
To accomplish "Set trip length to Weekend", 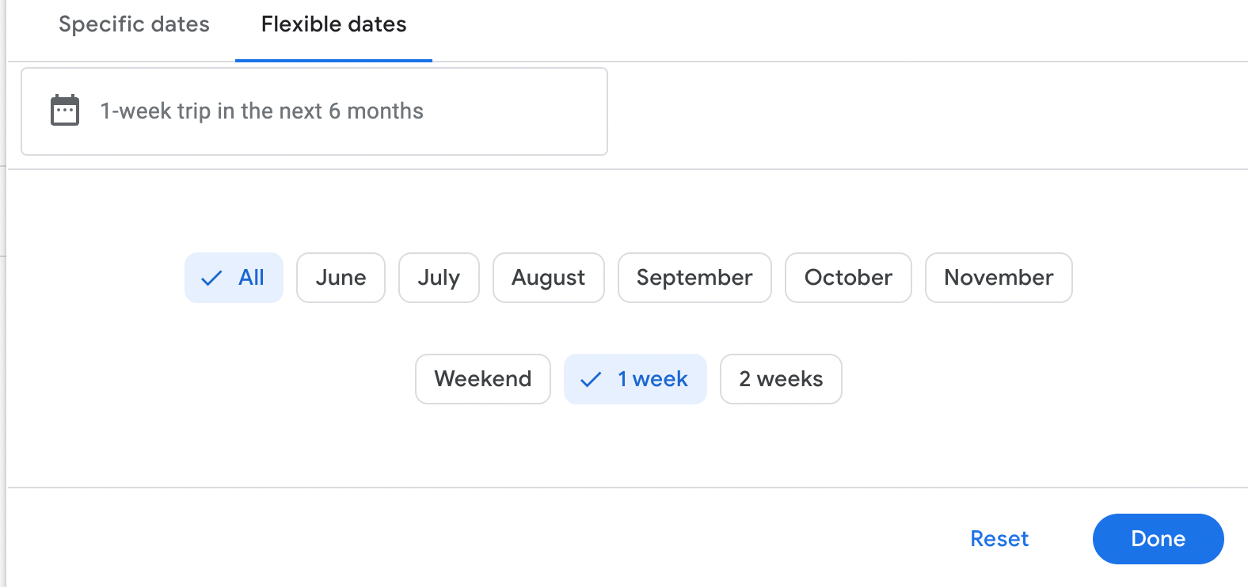I will 483,380.
